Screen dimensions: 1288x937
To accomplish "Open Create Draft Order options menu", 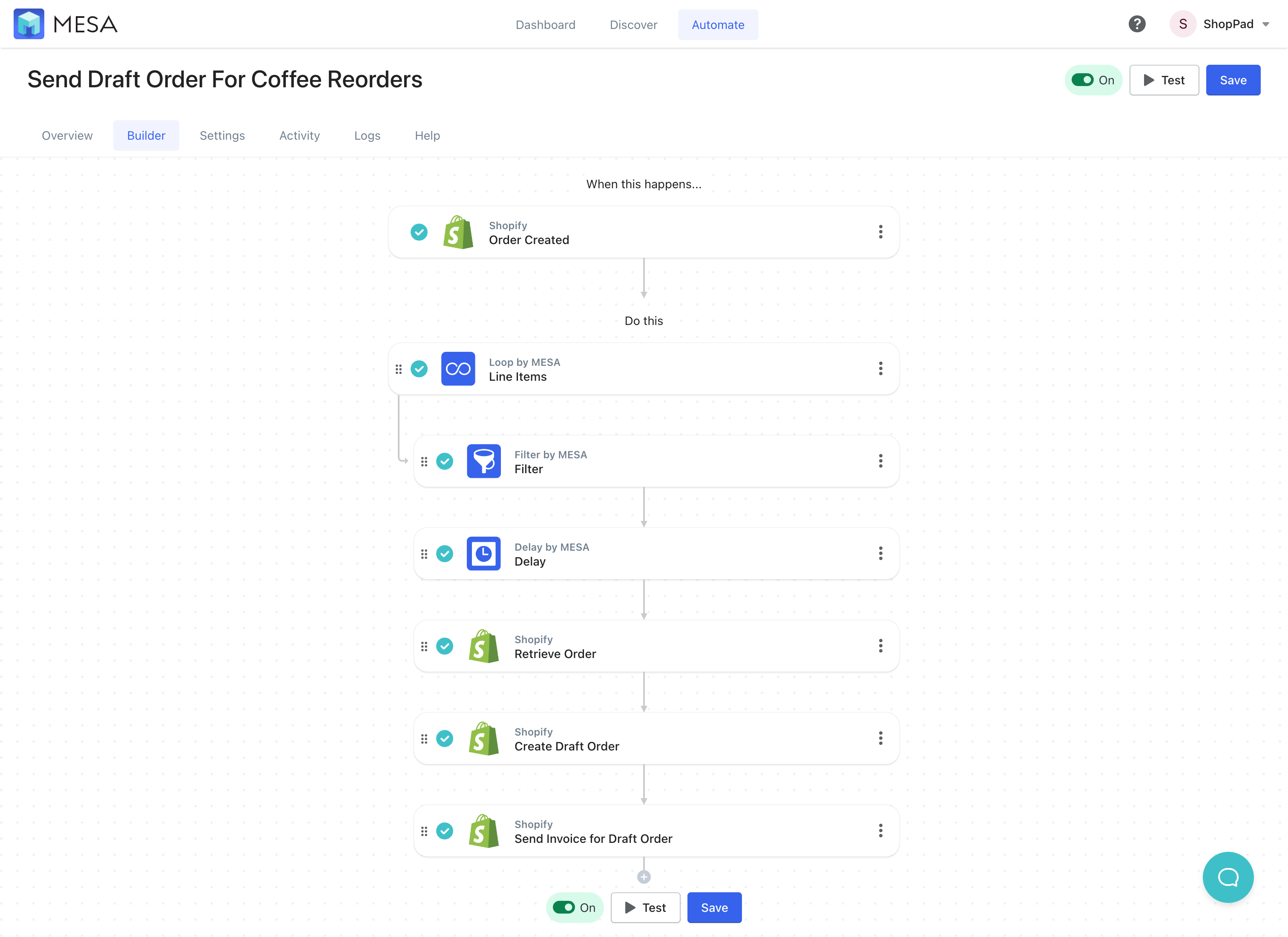I will (x=880, y=738).
